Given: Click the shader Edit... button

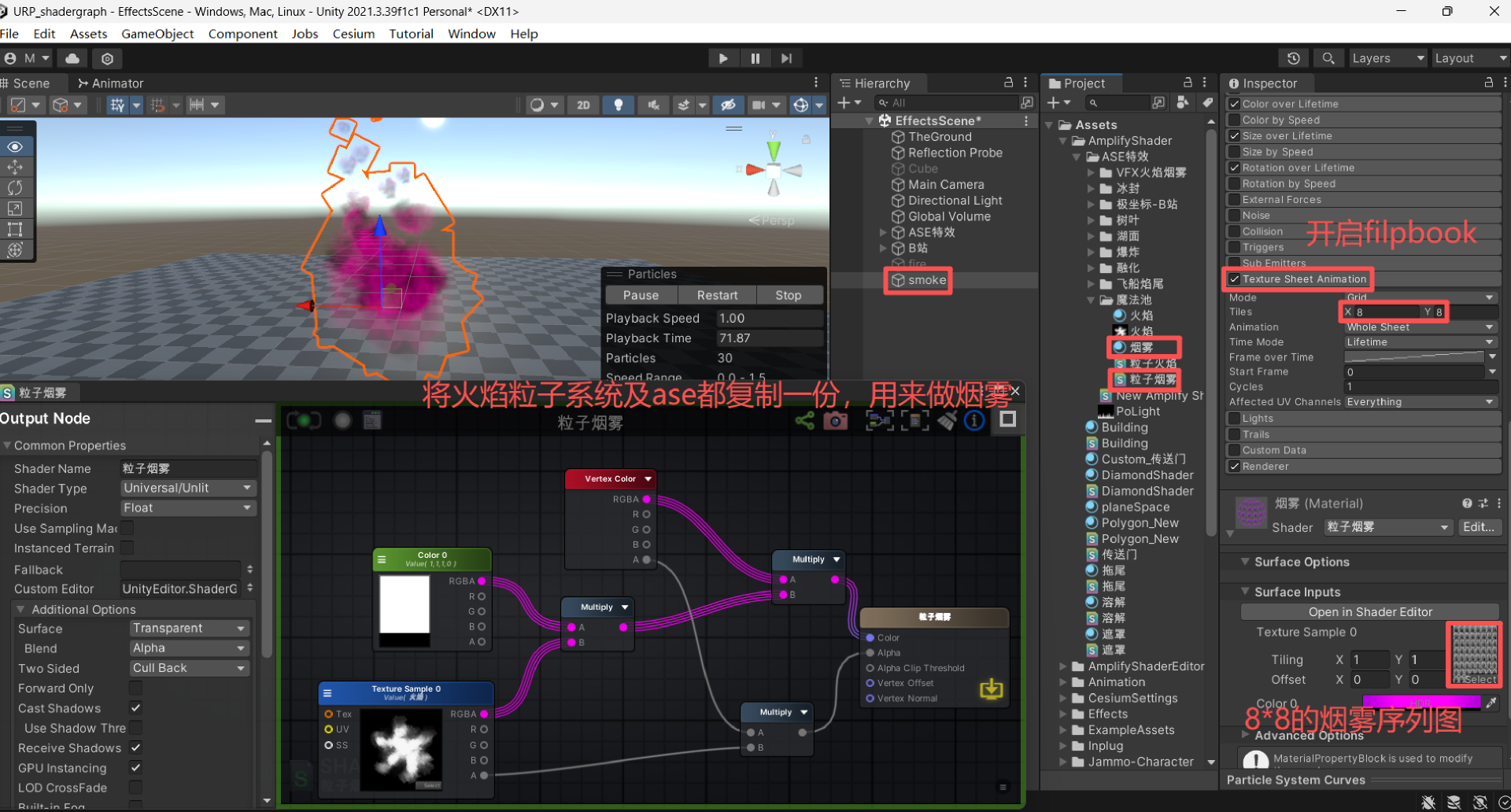Looking at the screenshot, I should point(1479,527).
